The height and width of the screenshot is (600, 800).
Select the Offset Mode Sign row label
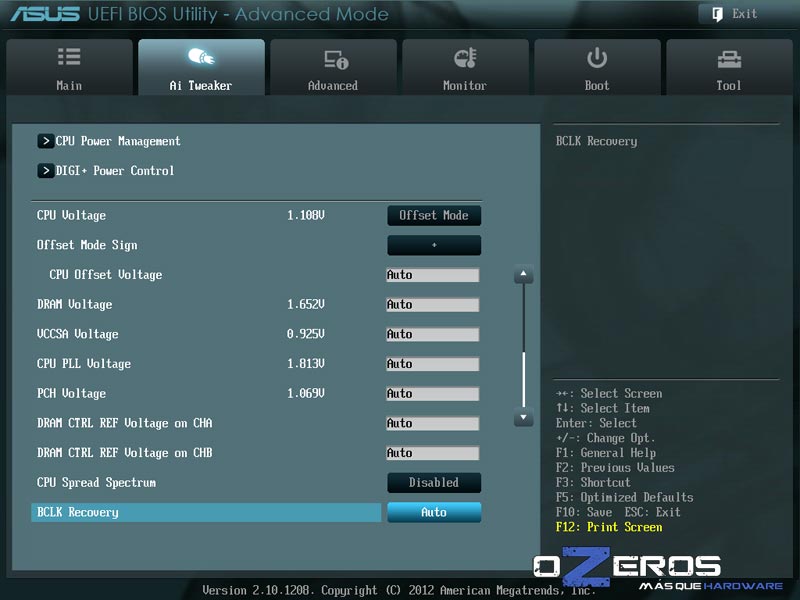pos(87,245)
